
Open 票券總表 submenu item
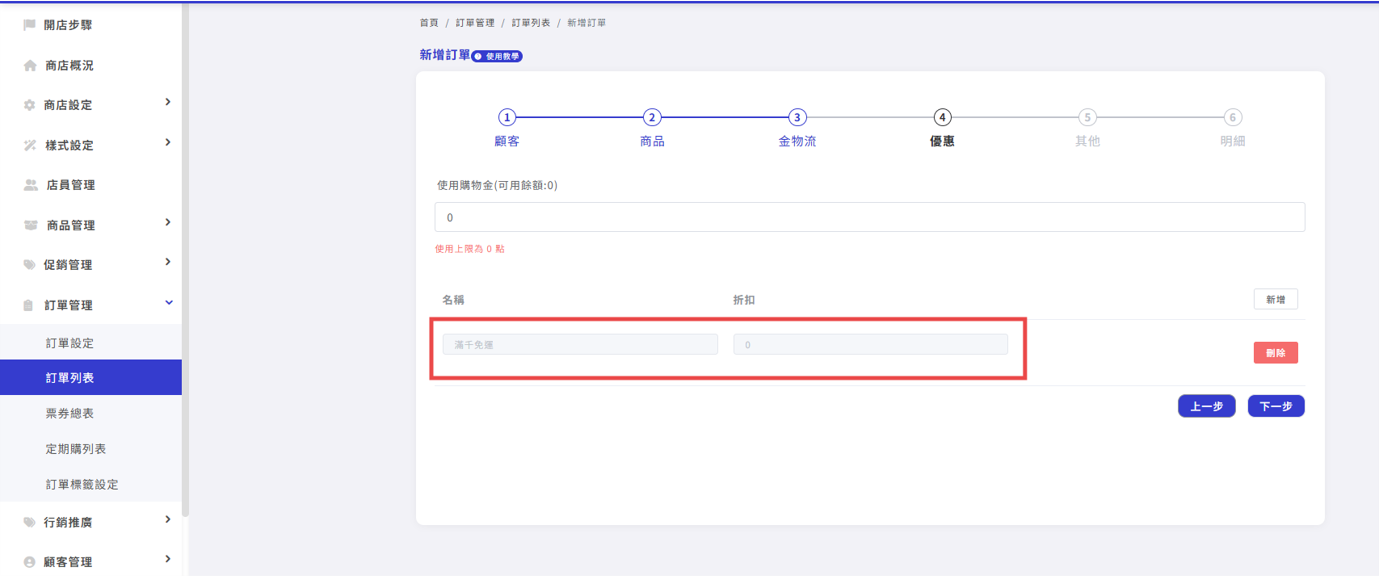(70, 413)
